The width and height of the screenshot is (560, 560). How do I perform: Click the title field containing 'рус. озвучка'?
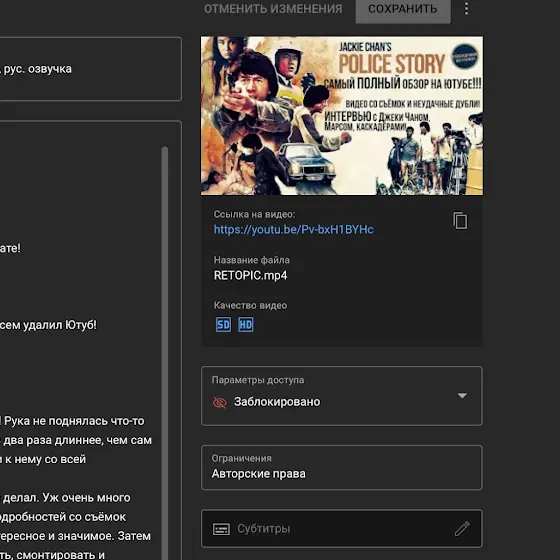click(91, 69)
